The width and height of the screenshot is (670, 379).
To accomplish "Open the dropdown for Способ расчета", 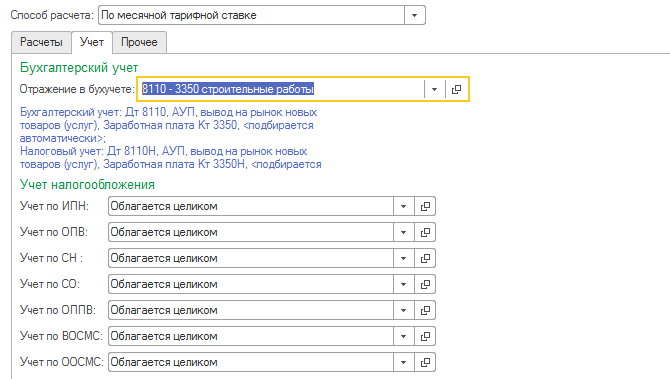I will point(414,15).
